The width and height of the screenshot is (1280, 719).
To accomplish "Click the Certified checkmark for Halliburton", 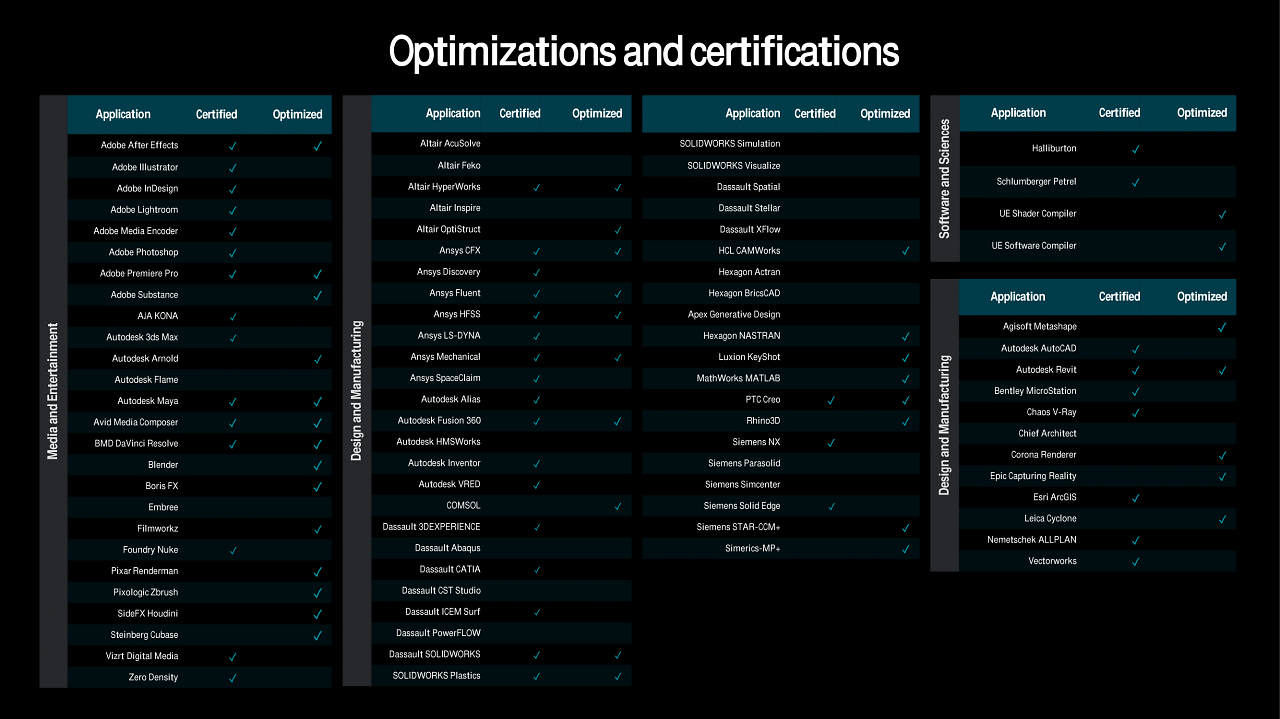I will click(x=1135, y=149).
